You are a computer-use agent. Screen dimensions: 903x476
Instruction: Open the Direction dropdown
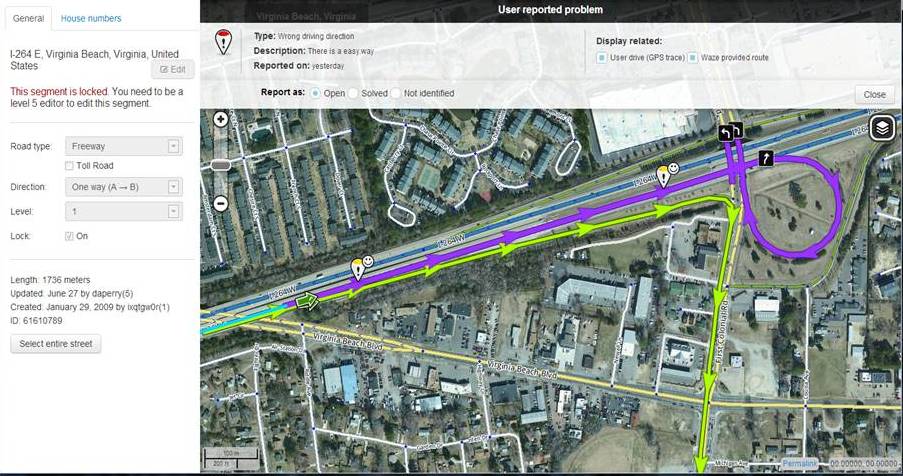click(x=124, y=187)
